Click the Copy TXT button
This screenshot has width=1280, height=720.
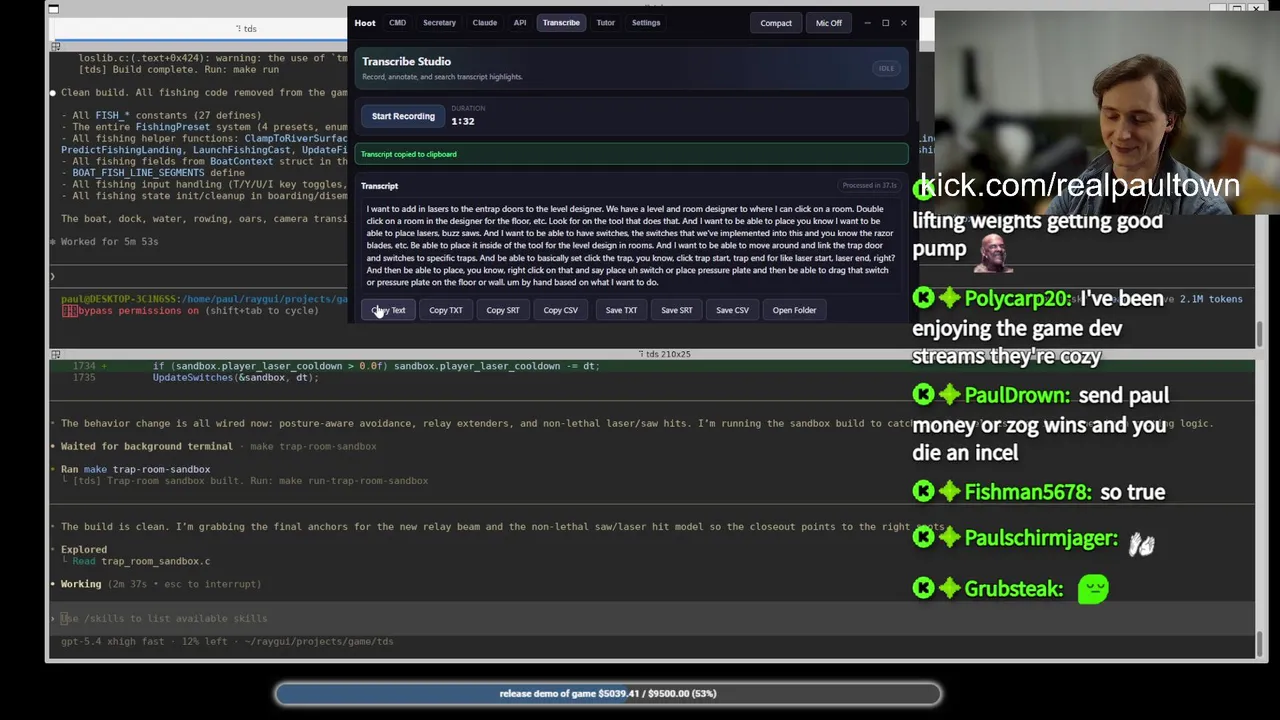(x=446, y=310)
